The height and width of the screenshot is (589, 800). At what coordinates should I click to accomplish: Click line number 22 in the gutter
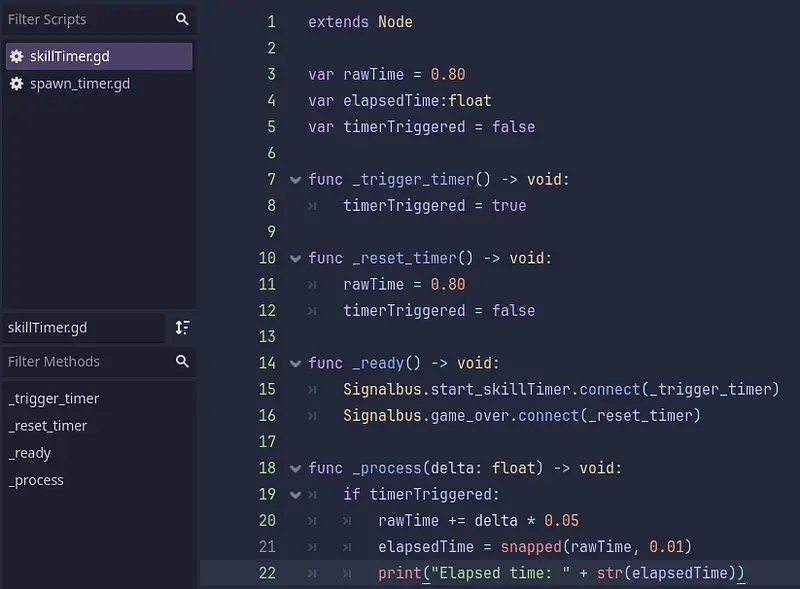pos(266,572)
